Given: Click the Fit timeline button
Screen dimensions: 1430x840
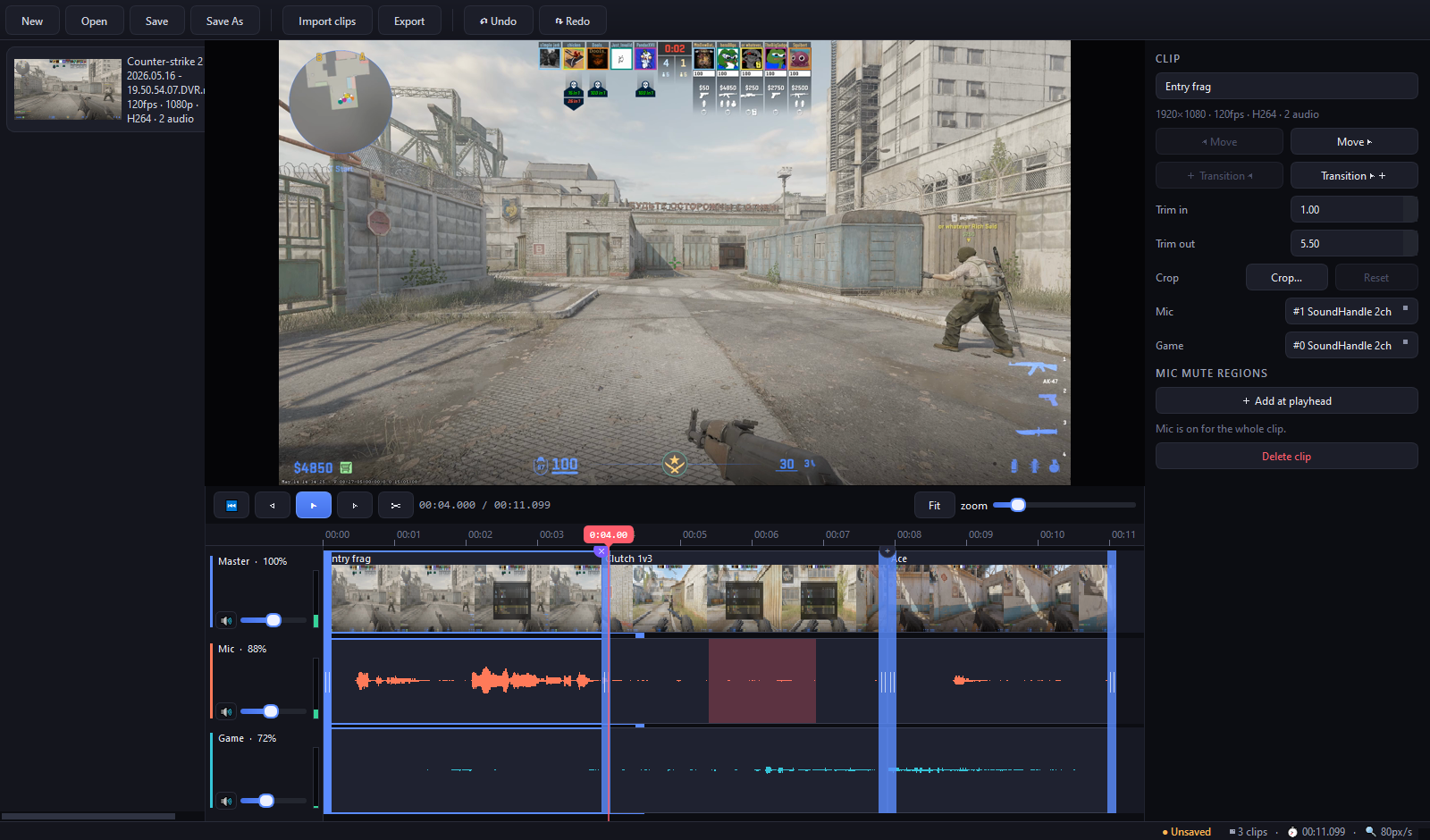Looking at the screenshot, I should [x=934, y=505].
